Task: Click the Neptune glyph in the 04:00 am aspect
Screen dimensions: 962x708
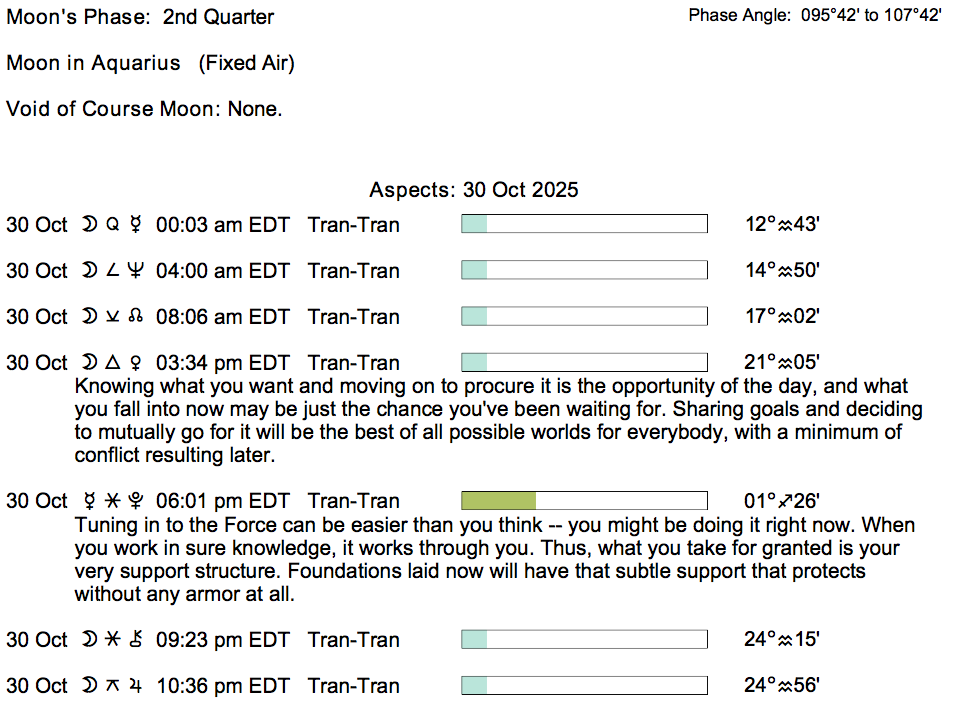Action: point(135,271)
